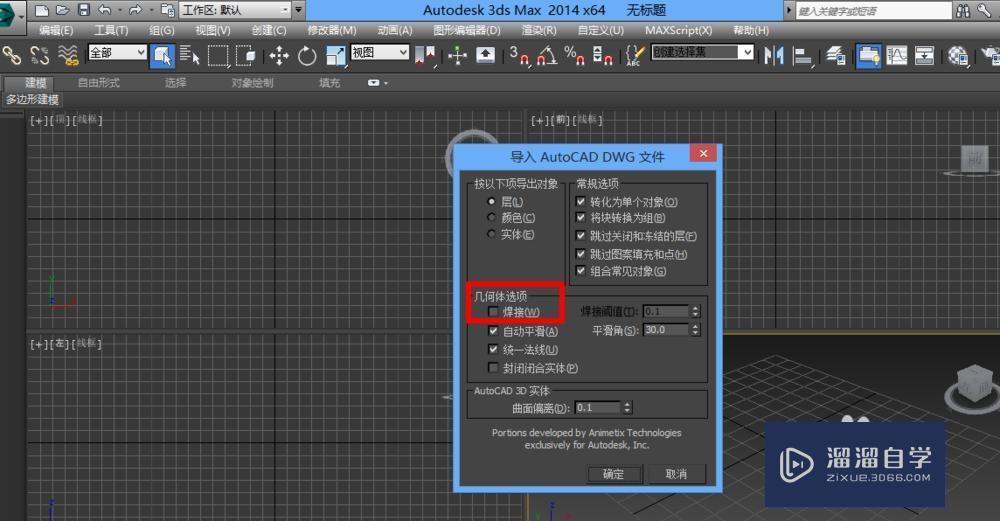Toggle the Angle Snap icon
This screenshot has width=1000, height=521.
[x=547, y=55]
